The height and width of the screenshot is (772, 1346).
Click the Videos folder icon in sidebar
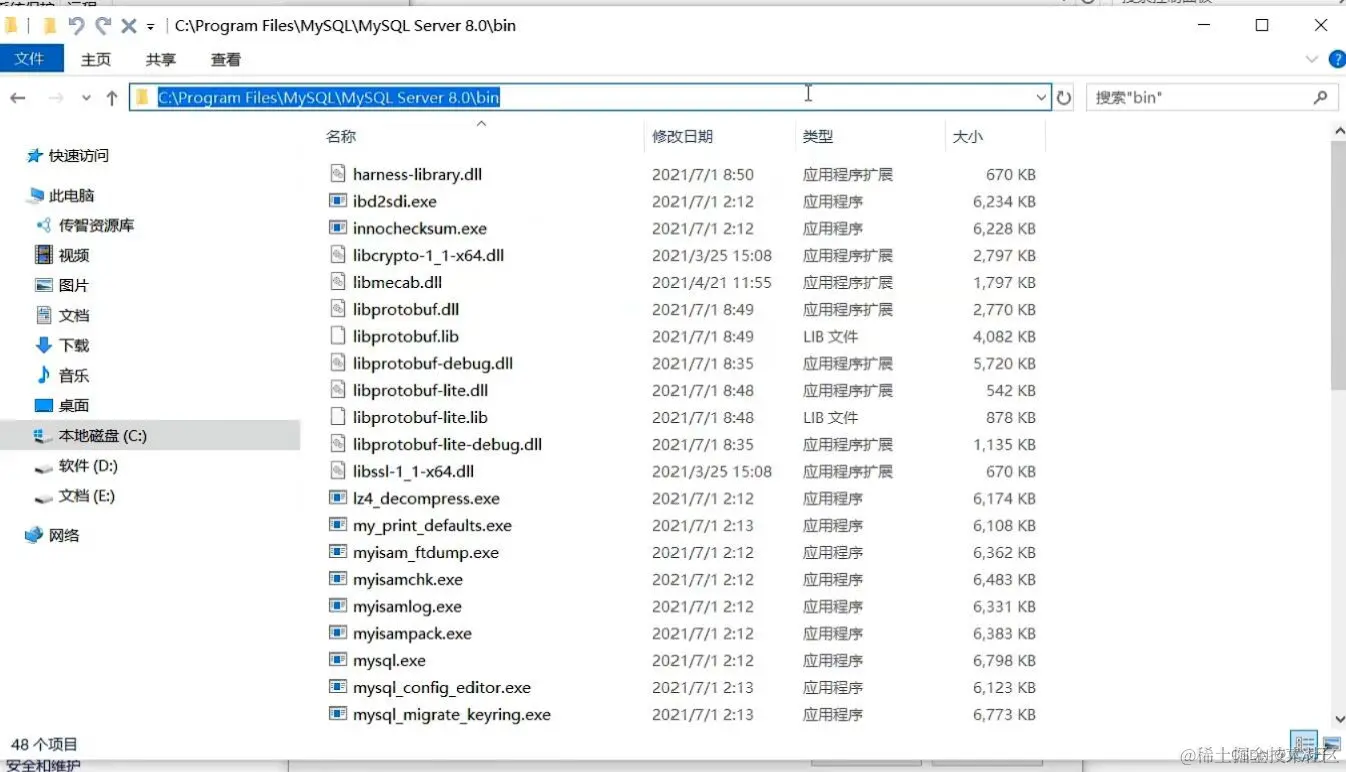tap(43, 255)
